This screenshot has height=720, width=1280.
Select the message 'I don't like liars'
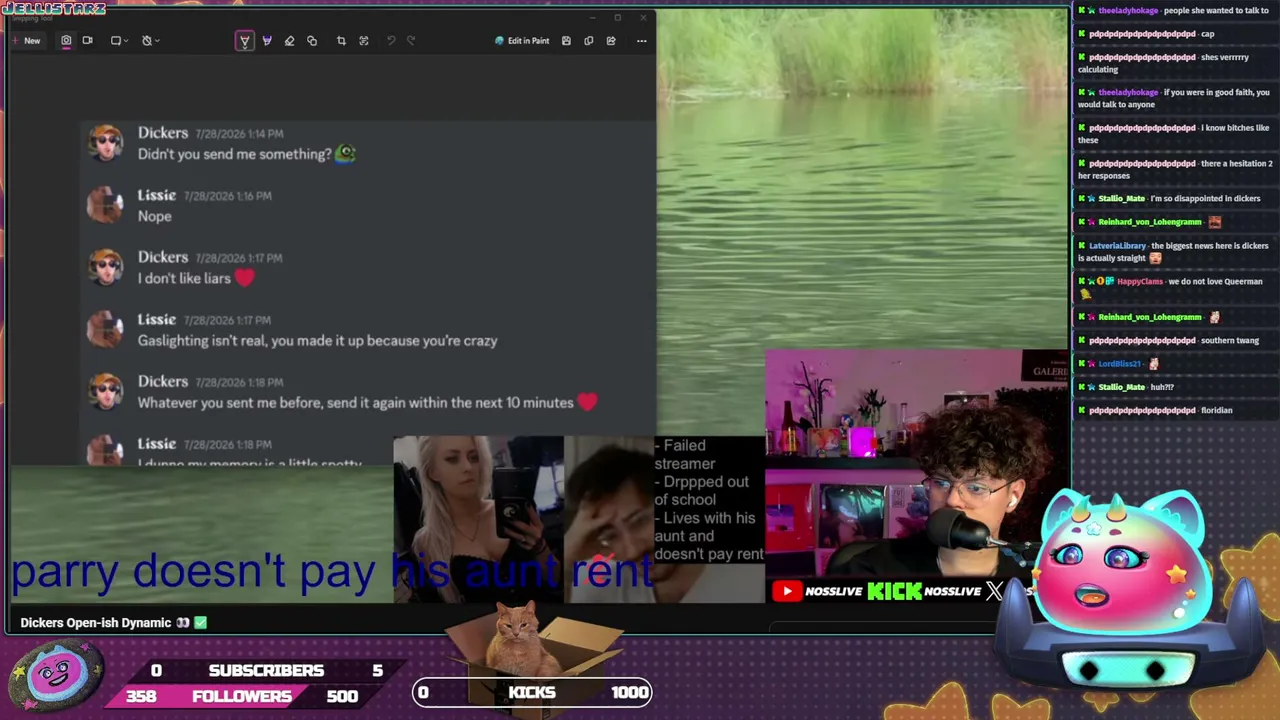[184, 278]
